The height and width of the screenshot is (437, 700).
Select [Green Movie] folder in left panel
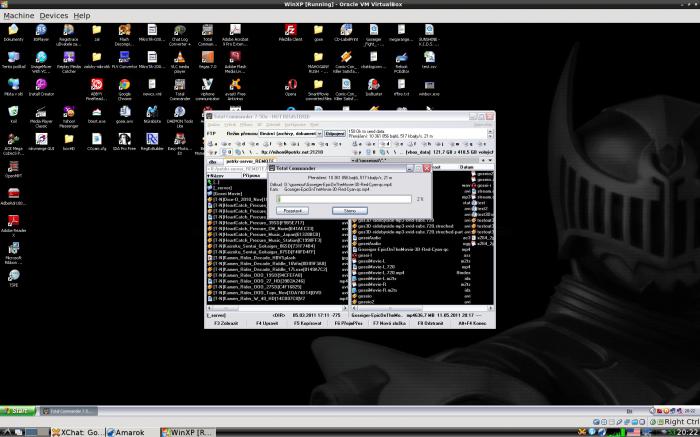click(x=228, y=194)
